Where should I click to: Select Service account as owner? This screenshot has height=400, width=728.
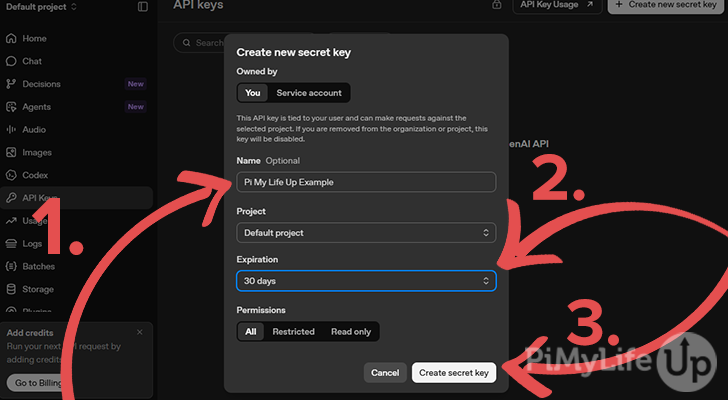click(309, 93)
